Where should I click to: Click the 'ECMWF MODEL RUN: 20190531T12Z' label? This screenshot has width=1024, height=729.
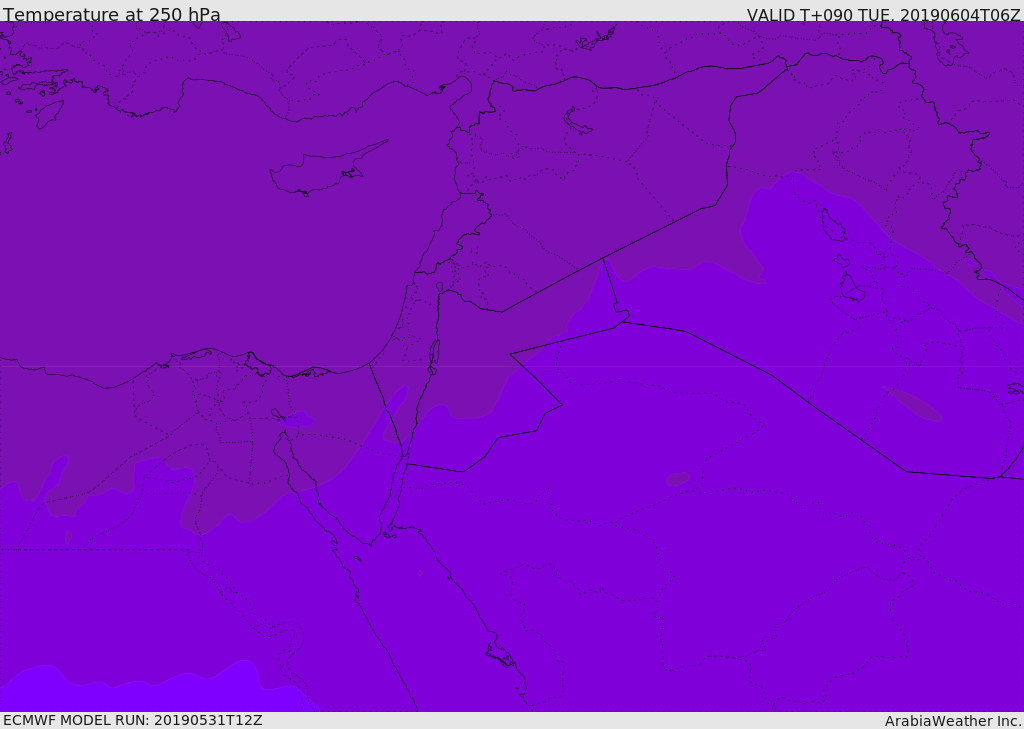click(x=133, y=721)
